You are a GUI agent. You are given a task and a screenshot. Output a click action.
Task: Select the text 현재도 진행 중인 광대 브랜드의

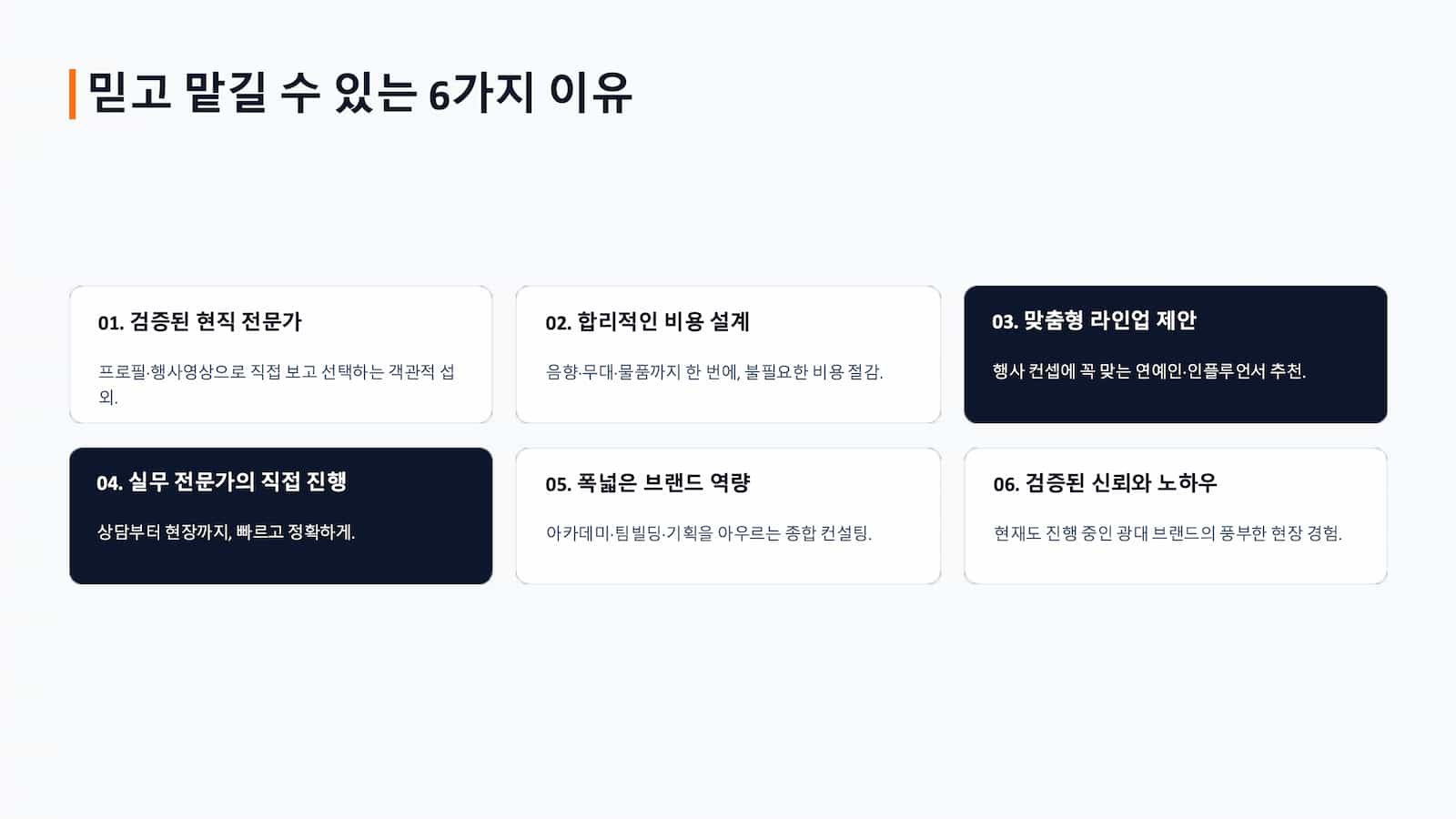(1104, 533)
